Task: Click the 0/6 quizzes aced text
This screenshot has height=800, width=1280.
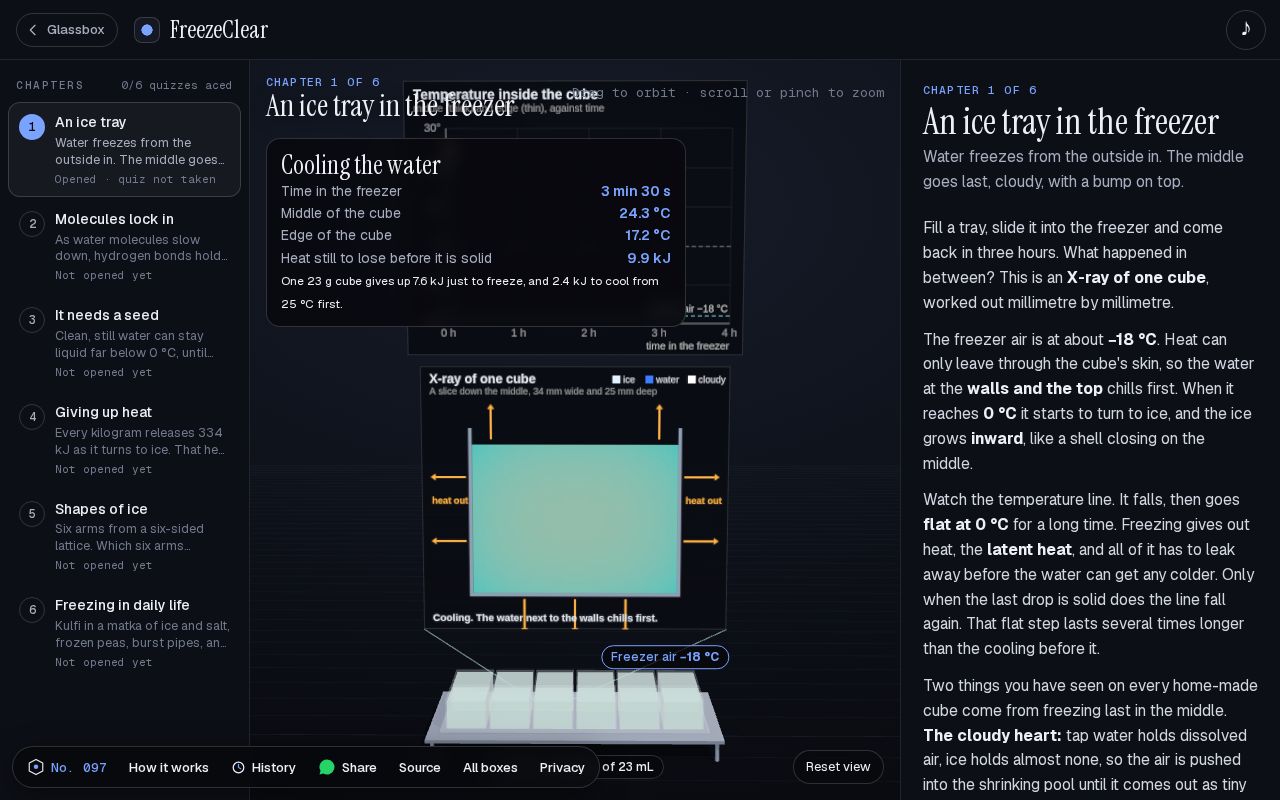Action: click(177, 86)
